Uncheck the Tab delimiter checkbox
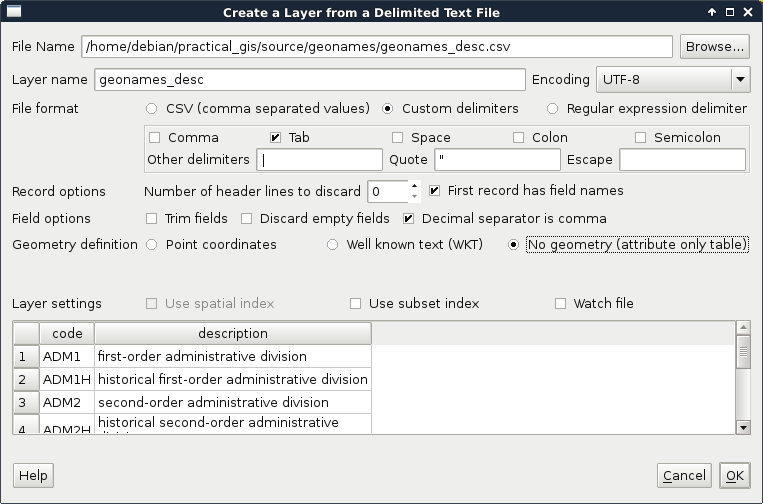Screen dimensions: 763x504 pos(276,138)
